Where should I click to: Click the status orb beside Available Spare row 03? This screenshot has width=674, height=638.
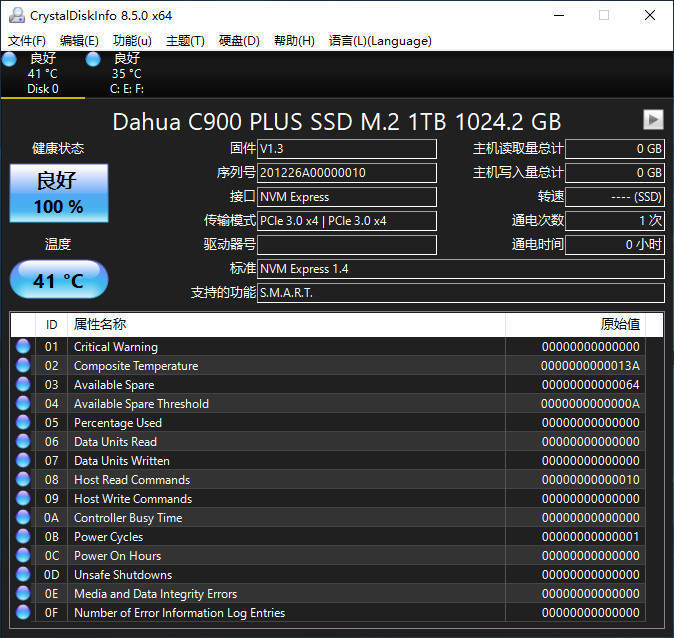coord(23,384)
